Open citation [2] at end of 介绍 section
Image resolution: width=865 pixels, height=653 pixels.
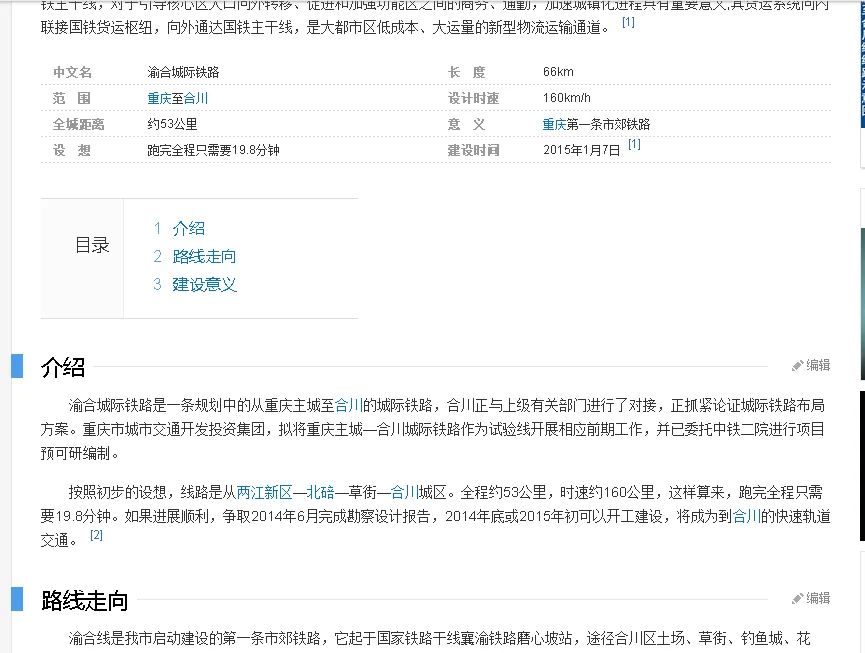97,535
